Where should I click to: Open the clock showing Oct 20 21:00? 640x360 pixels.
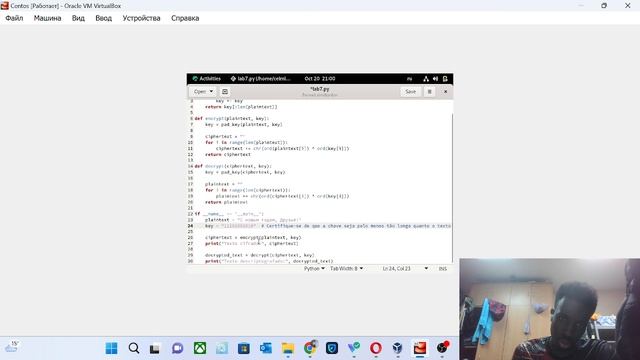(320, 78)
